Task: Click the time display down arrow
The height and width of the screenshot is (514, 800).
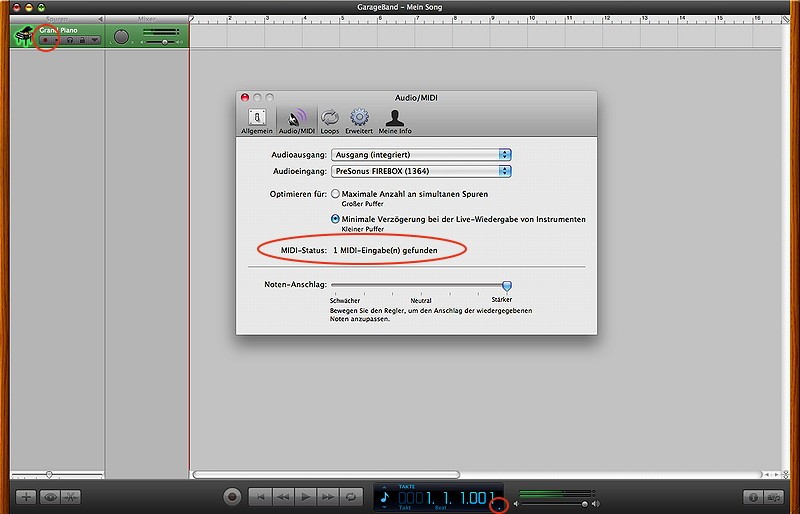Action: coord(385,507)
